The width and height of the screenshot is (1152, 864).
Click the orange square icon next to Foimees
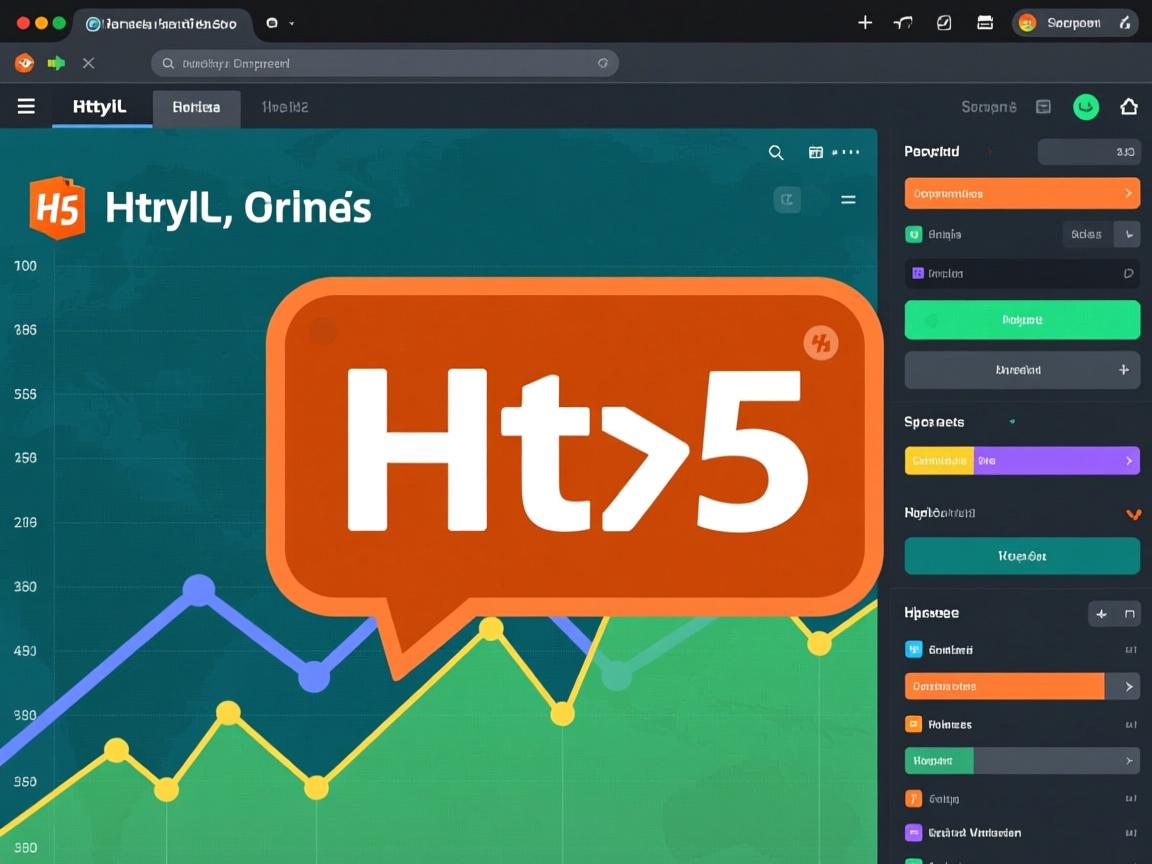coord(913,724)
